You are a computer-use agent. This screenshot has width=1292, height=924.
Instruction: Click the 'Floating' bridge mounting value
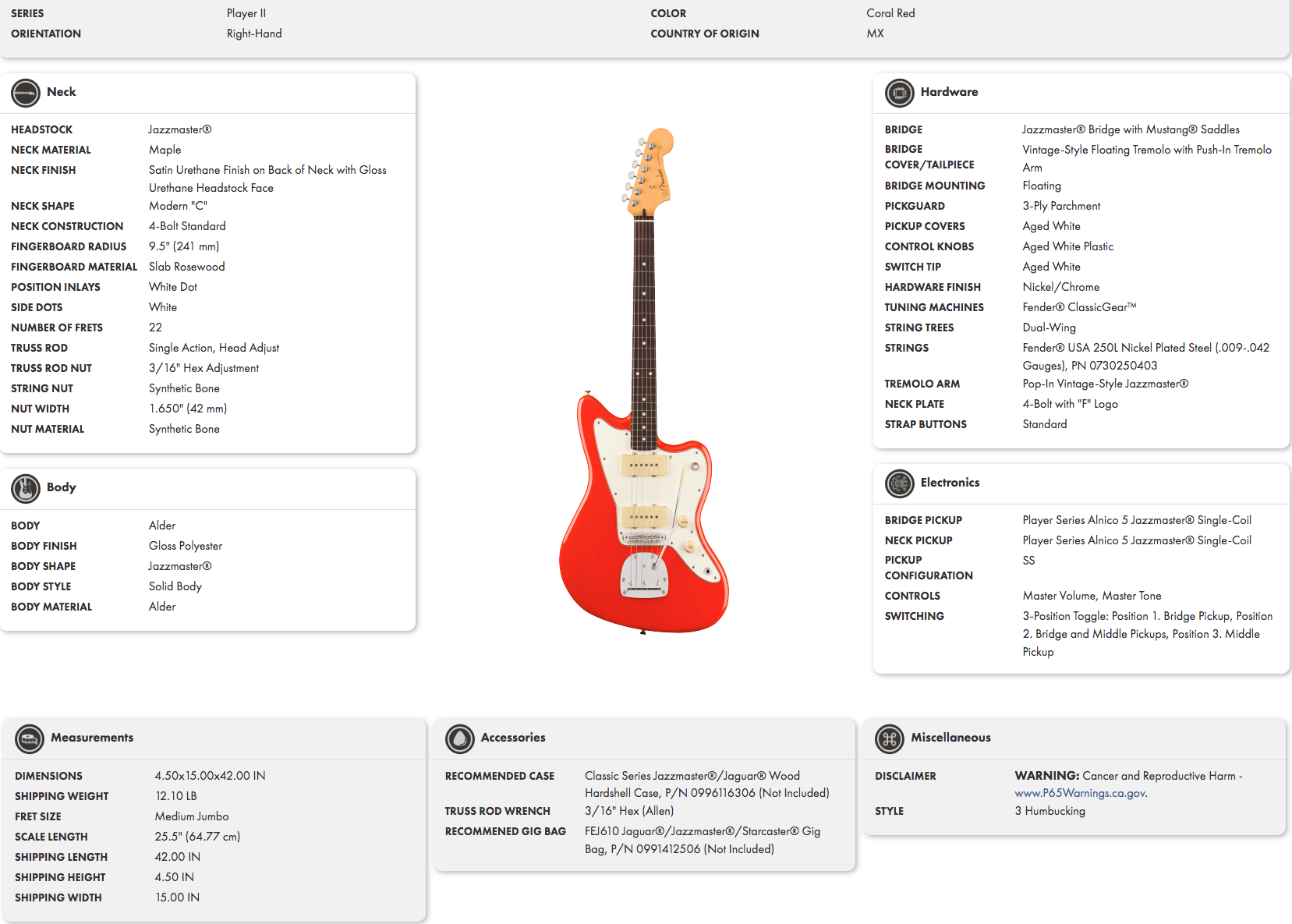(1042, 186)
